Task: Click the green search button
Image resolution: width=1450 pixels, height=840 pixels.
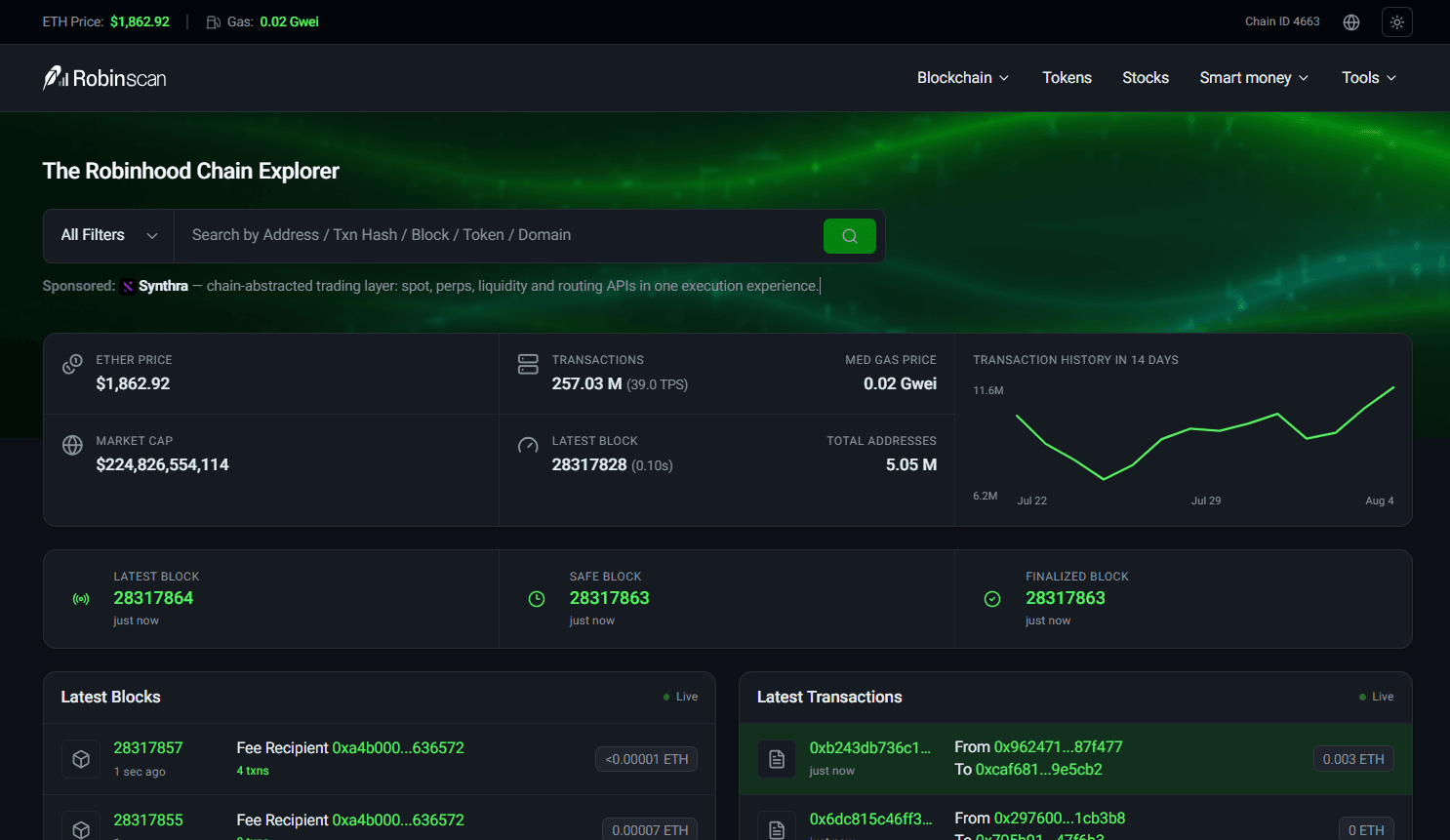Action: [849, 235]
